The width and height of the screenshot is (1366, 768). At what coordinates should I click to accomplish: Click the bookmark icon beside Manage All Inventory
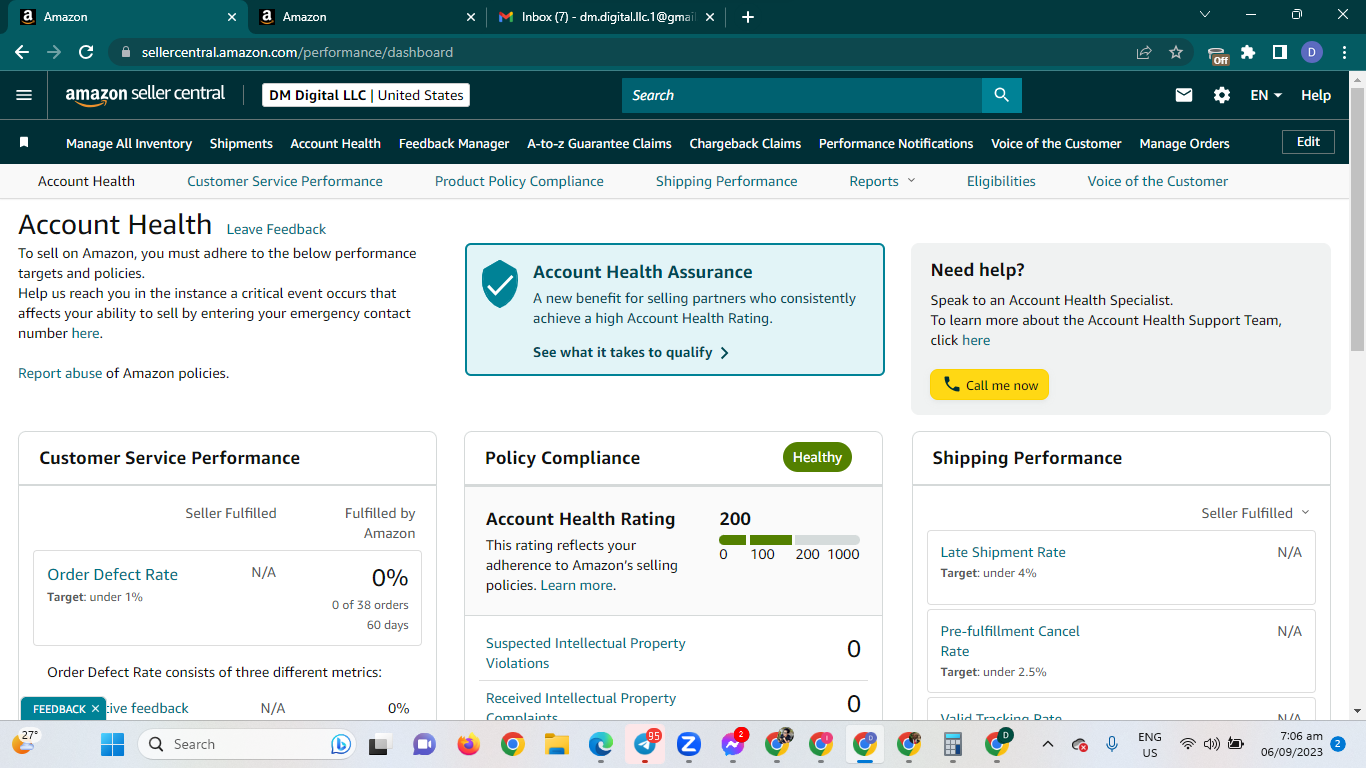click(x=24, y=143)
